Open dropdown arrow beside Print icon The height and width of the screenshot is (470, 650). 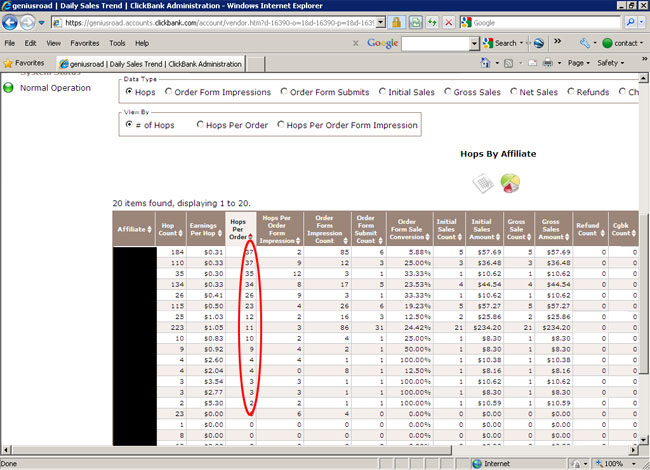click(559, 63)
